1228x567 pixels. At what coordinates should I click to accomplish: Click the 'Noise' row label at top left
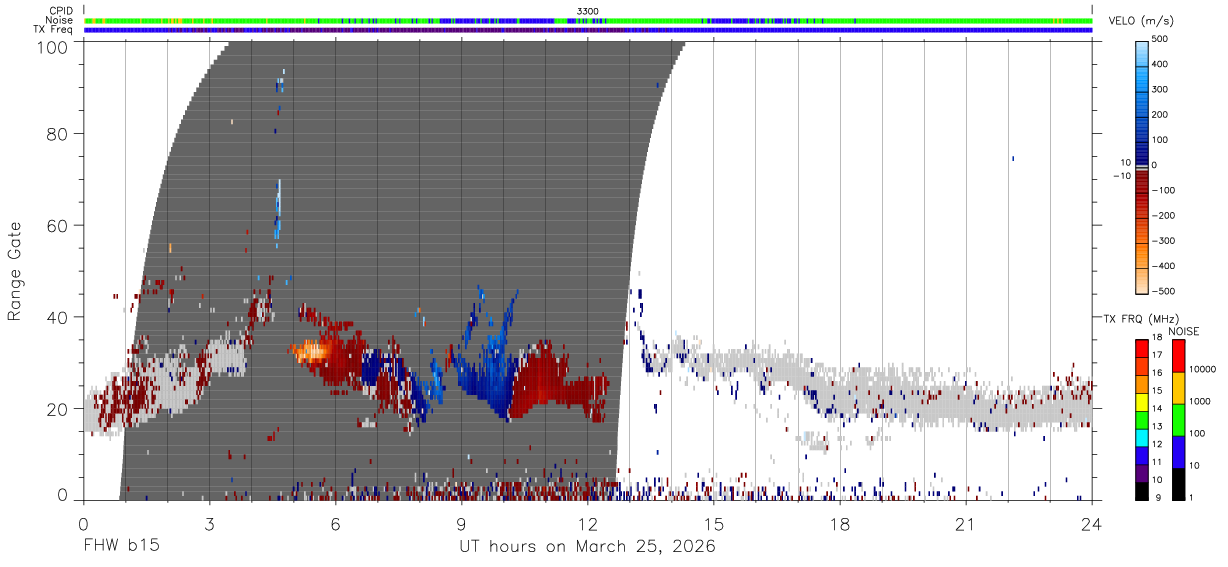[x=60, y=20]
